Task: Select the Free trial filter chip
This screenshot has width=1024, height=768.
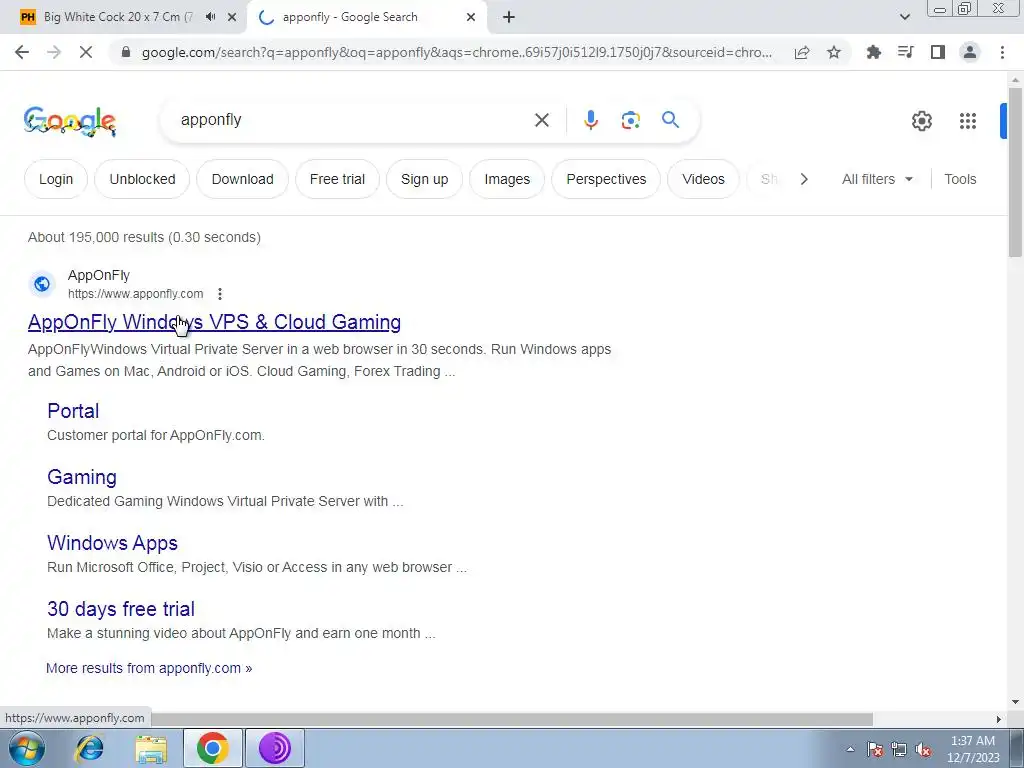Action: pyautogui.click(x=337, y=179)
